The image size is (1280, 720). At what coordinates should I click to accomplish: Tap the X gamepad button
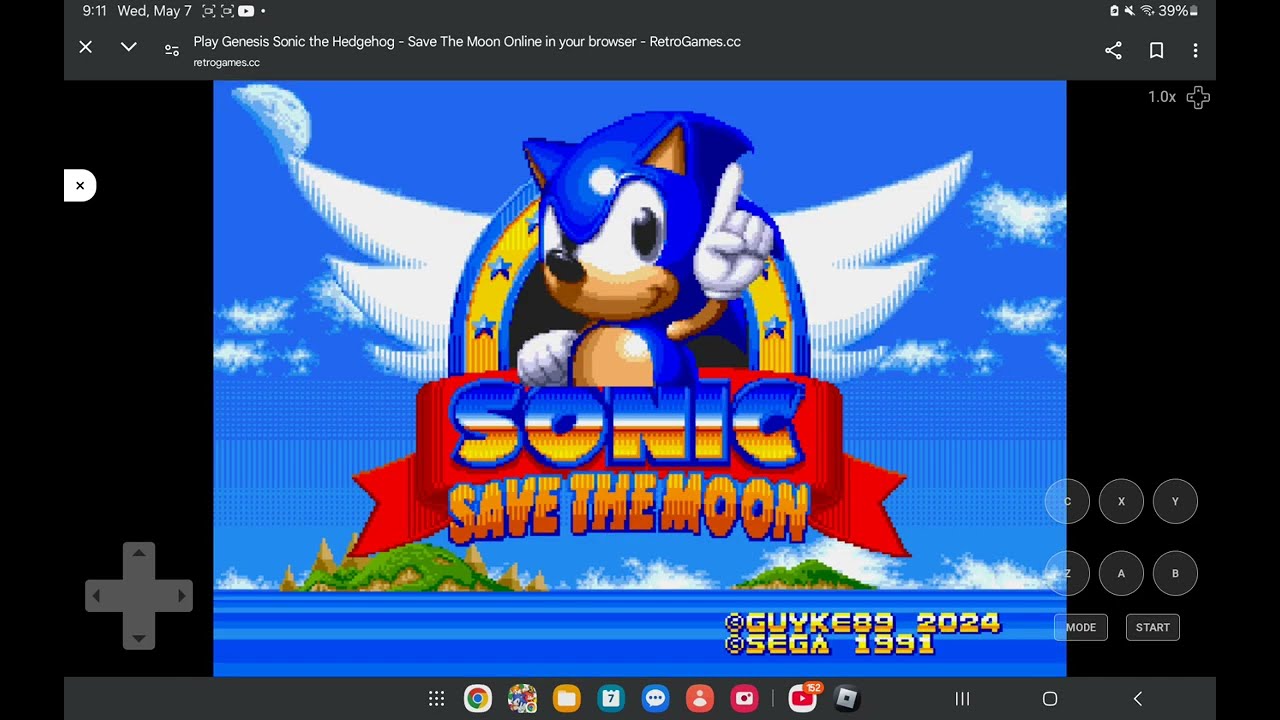[1121, 502]
